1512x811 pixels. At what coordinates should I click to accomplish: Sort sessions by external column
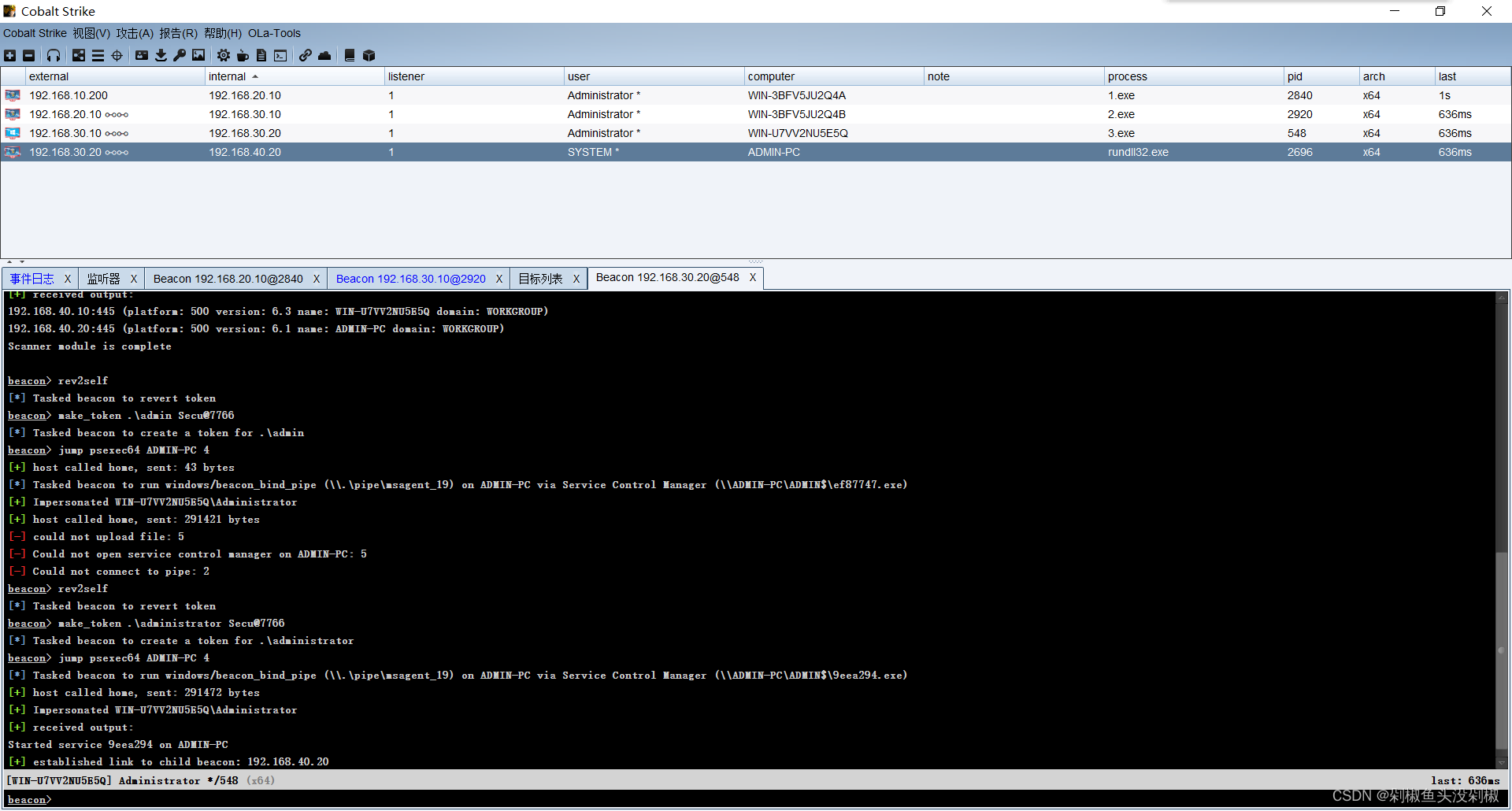115,76
